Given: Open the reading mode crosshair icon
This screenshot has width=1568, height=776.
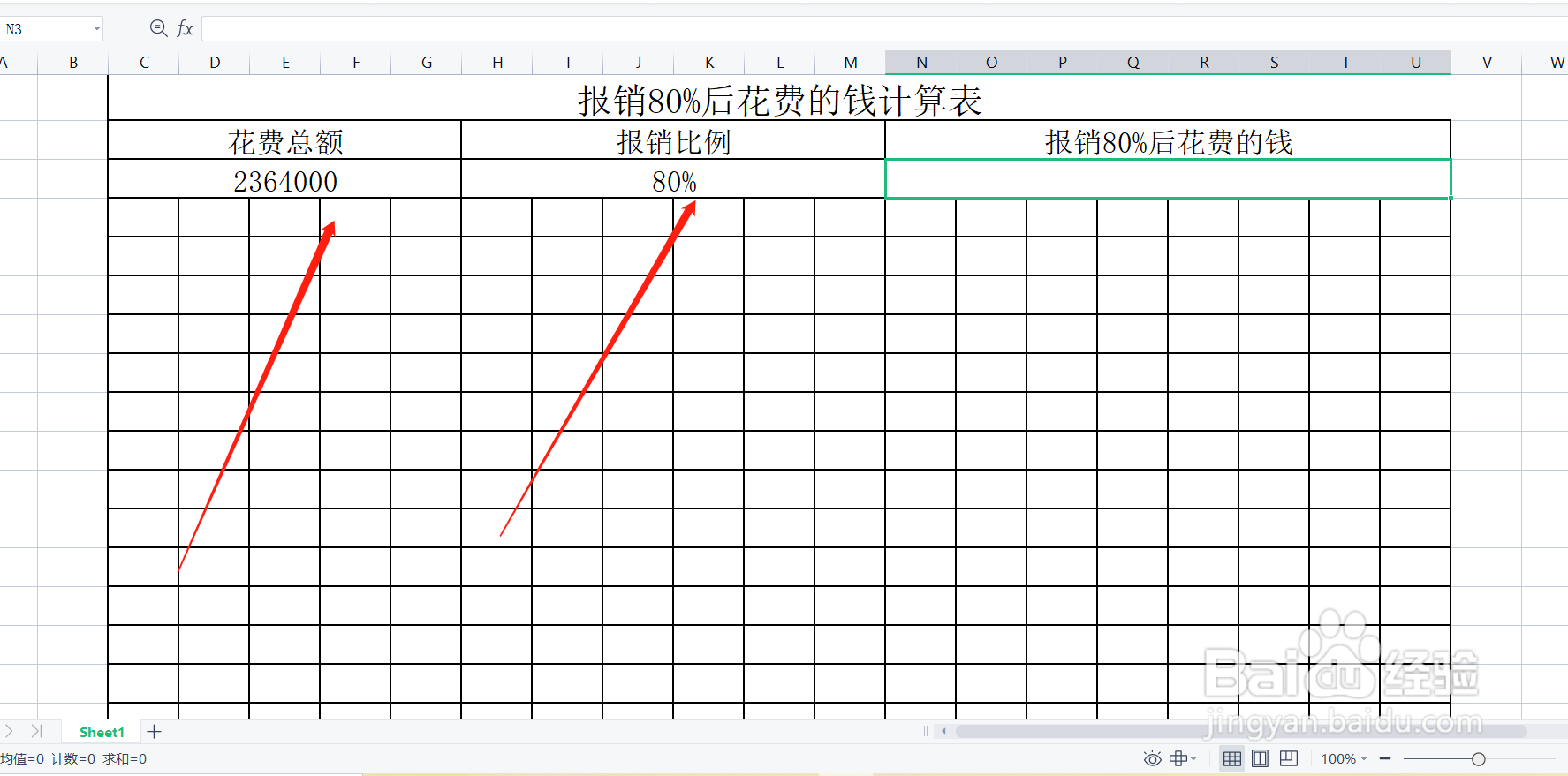Looking at the screenshot, I should point(1178,758).
